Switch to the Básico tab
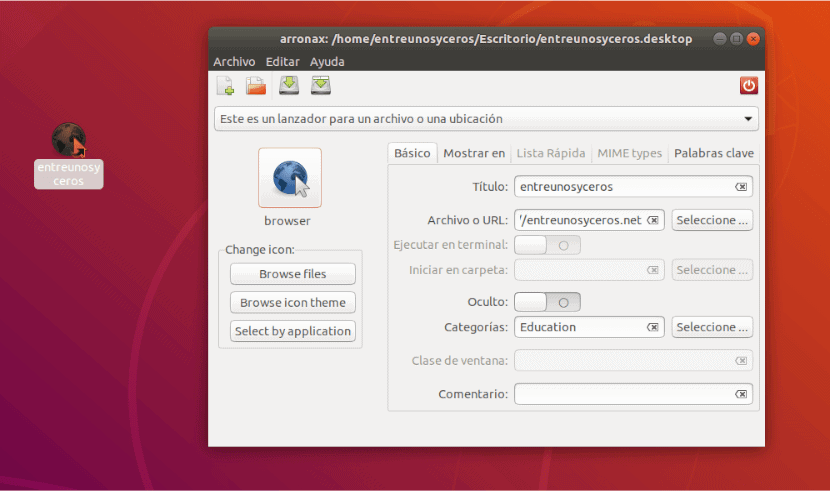The image size is (830, 491). coord(412,153)
